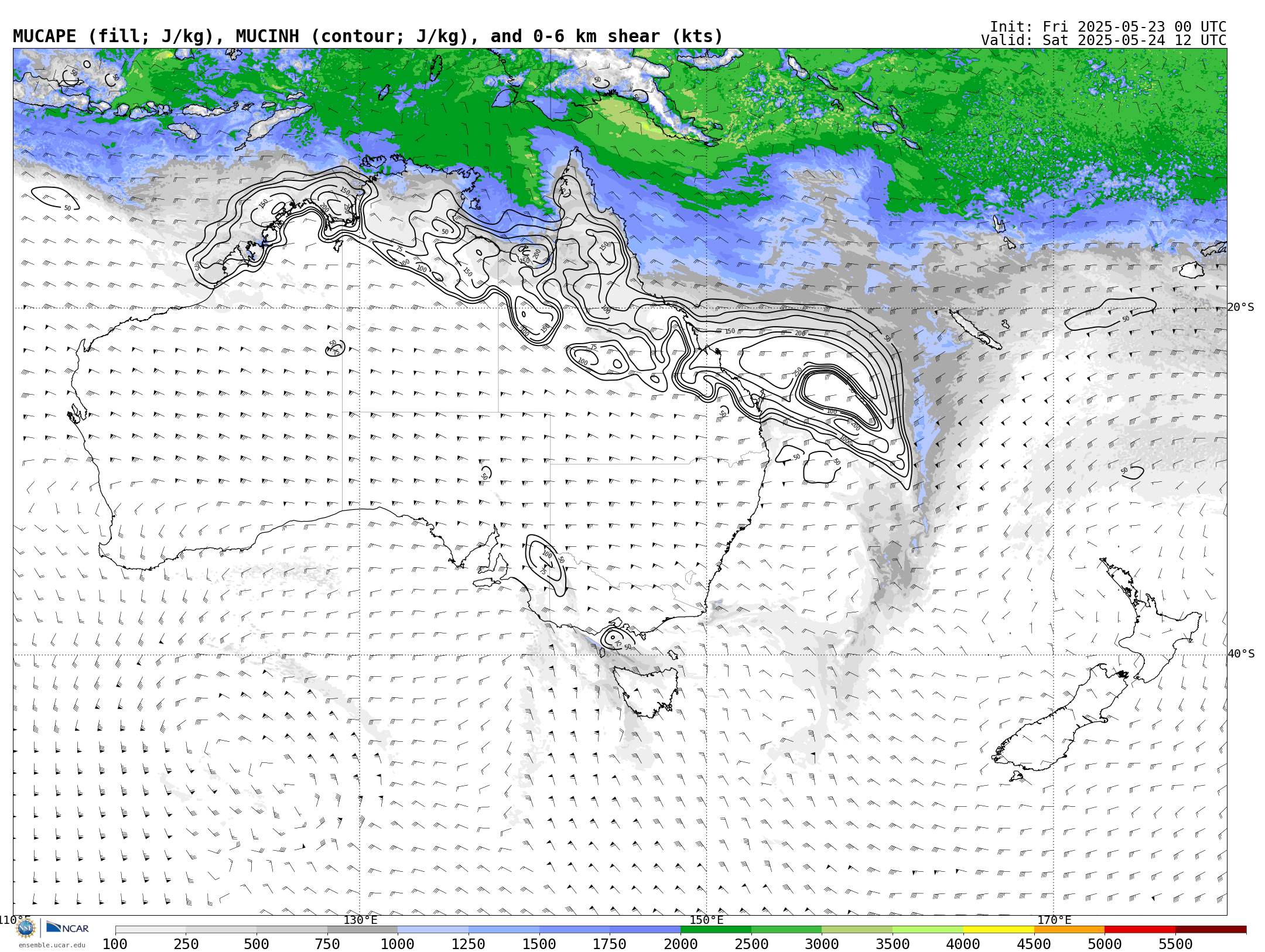Click the red 5000 color swatch
The height and width of the screenshot is (952, 1265).
[x=1140, y=930]
